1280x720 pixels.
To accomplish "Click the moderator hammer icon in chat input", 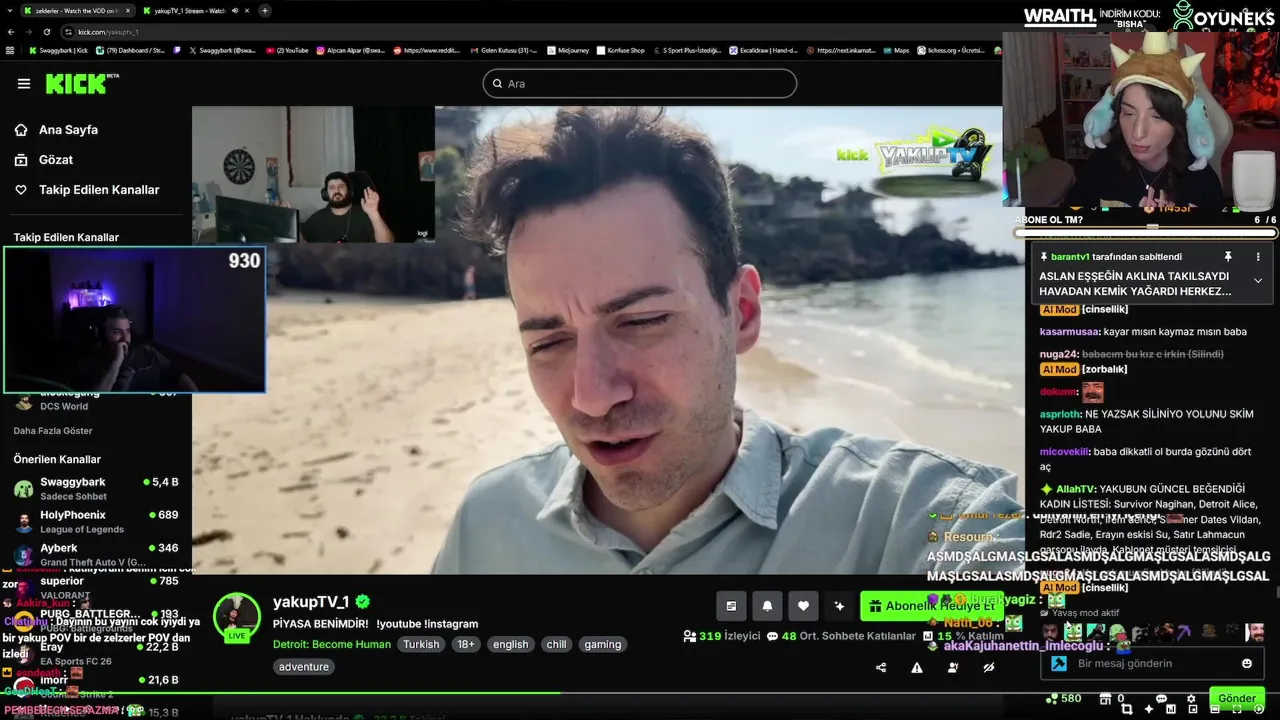I will pyautogui.click(x=1059, y=663).
